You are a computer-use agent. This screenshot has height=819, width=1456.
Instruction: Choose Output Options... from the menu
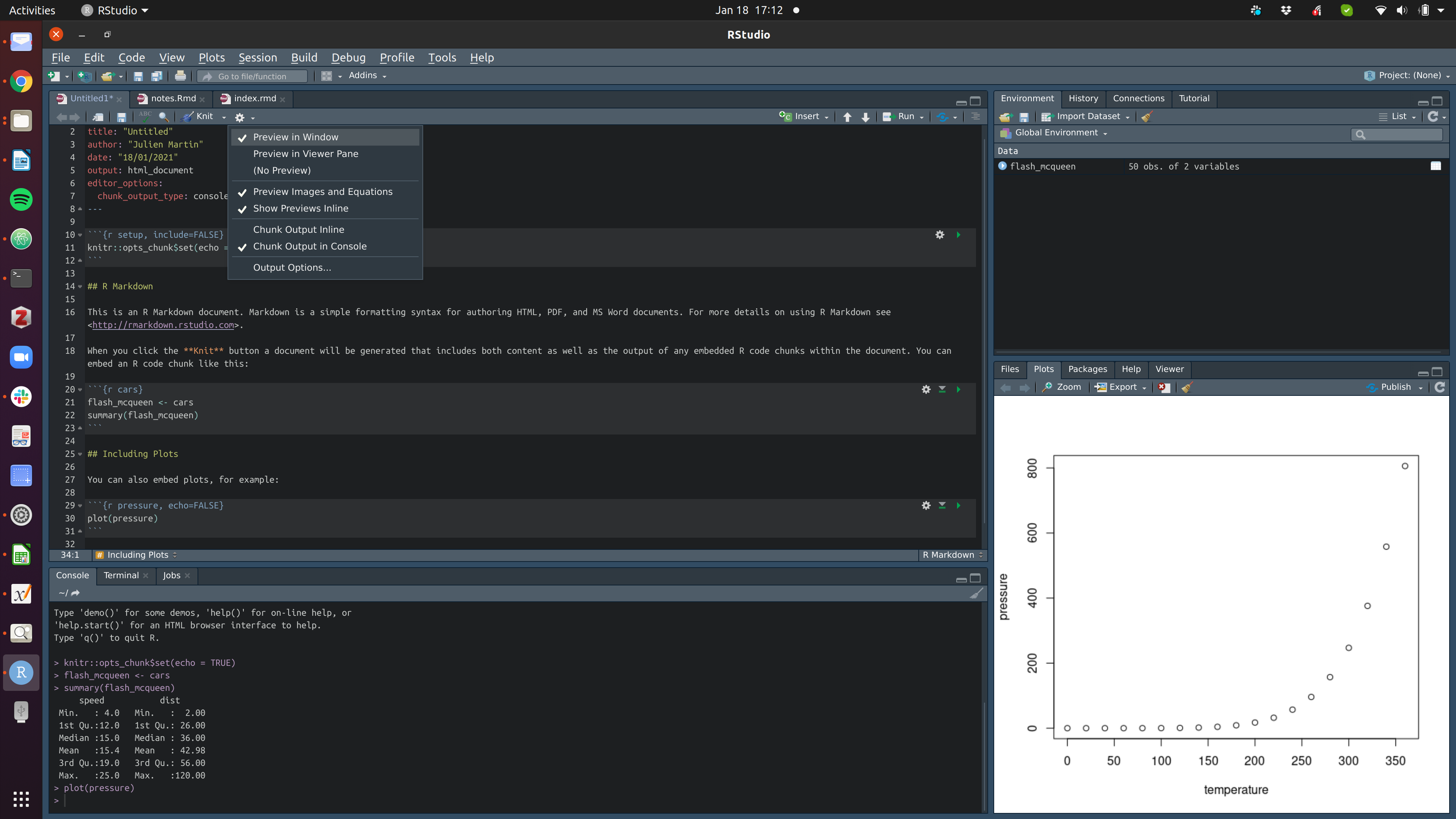[292, 268]
